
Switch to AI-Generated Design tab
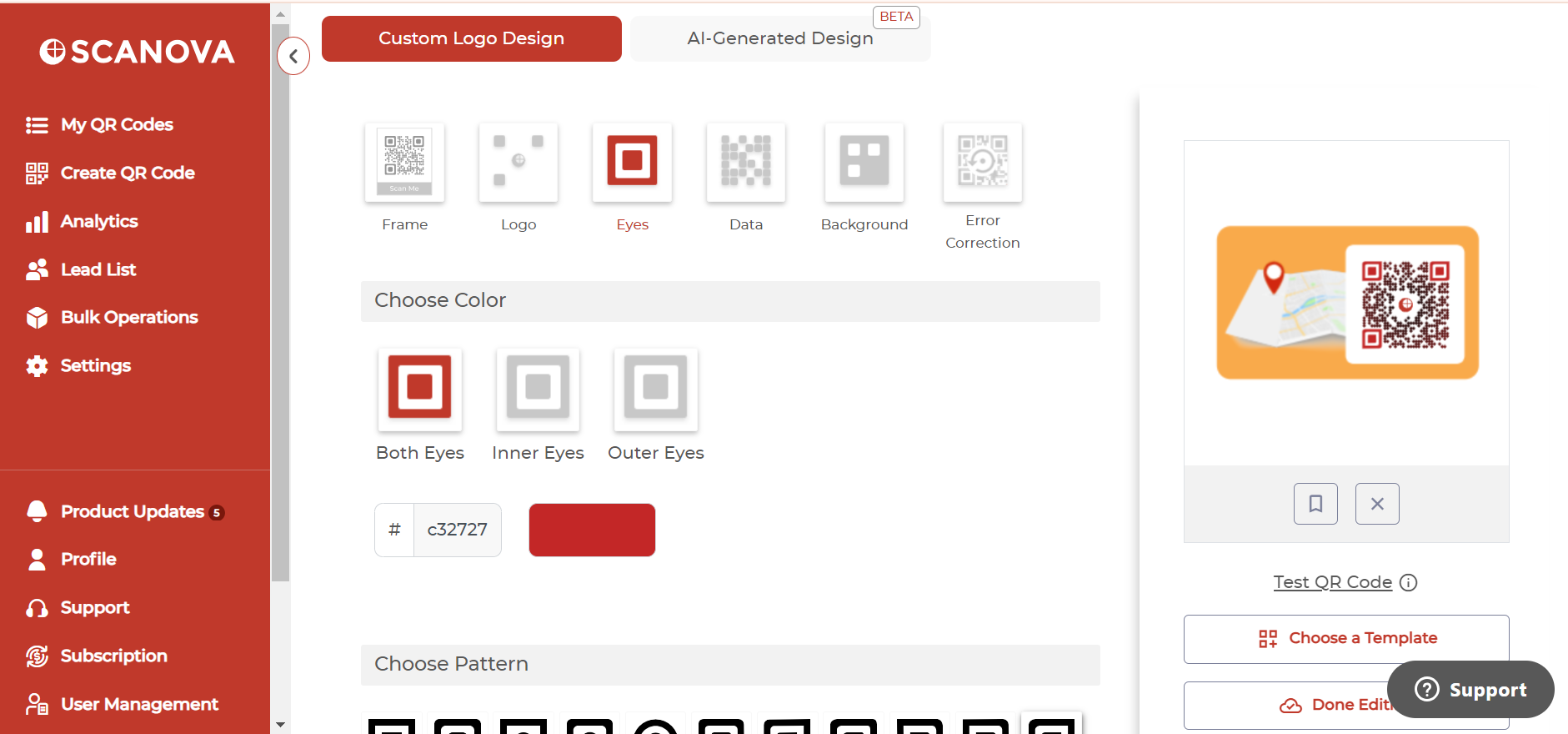779,38
